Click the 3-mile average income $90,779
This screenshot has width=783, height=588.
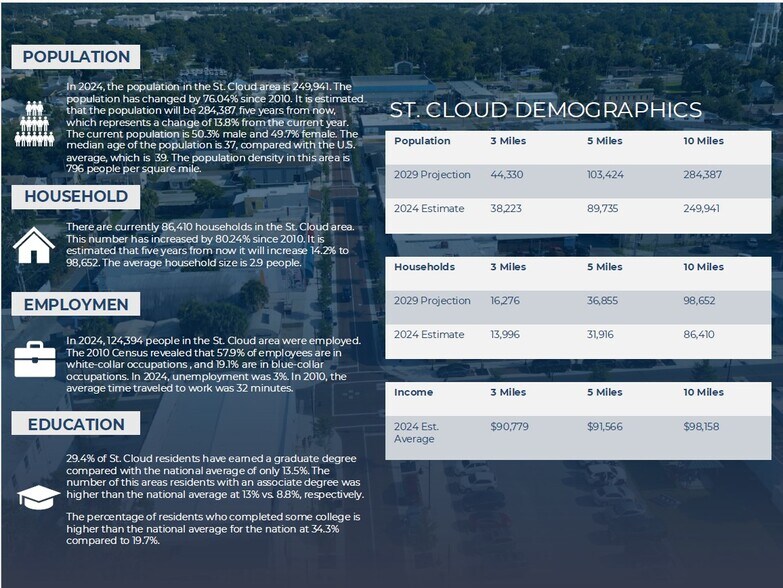509,427
